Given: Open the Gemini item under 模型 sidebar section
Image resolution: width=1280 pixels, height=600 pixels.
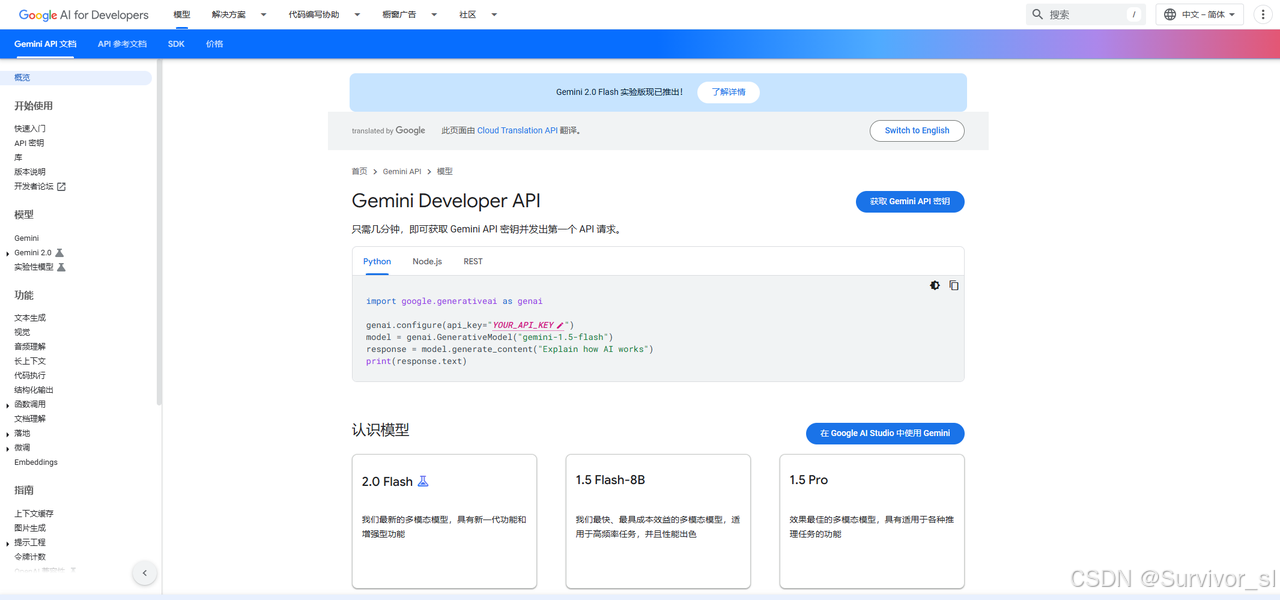Looking at the screenshot, I should (27, 238).
